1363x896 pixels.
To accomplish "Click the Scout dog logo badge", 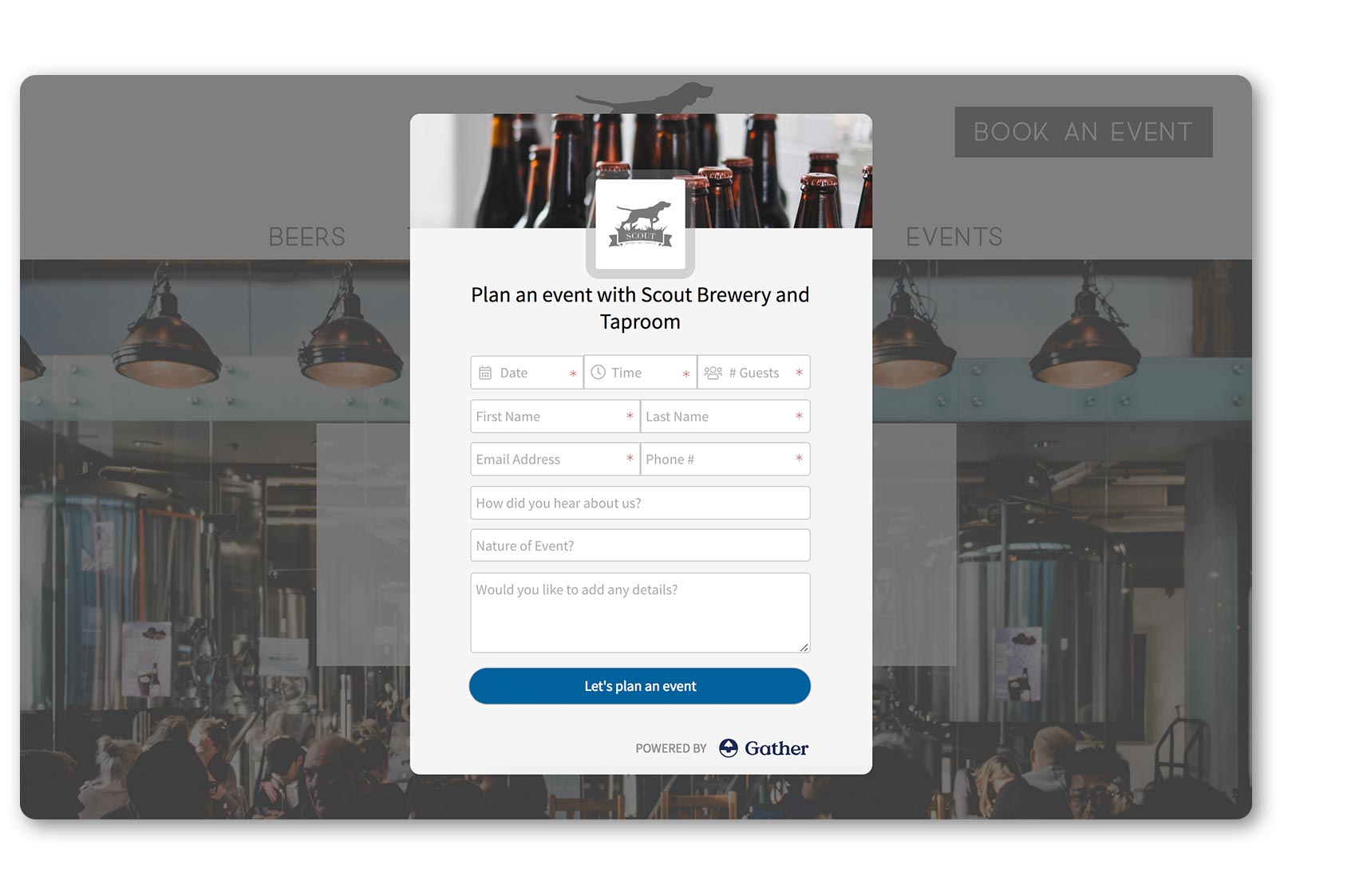I will tap(641, 224).
